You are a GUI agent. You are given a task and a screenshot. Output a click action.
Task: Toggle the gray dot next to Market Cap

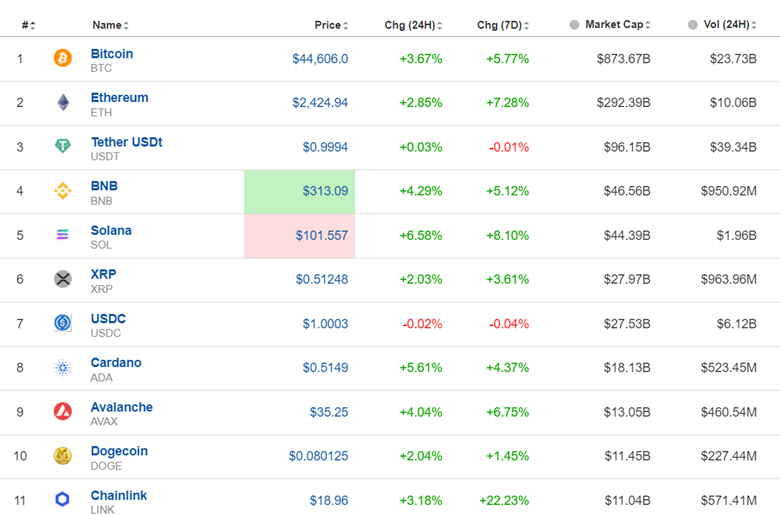point(574,24)
